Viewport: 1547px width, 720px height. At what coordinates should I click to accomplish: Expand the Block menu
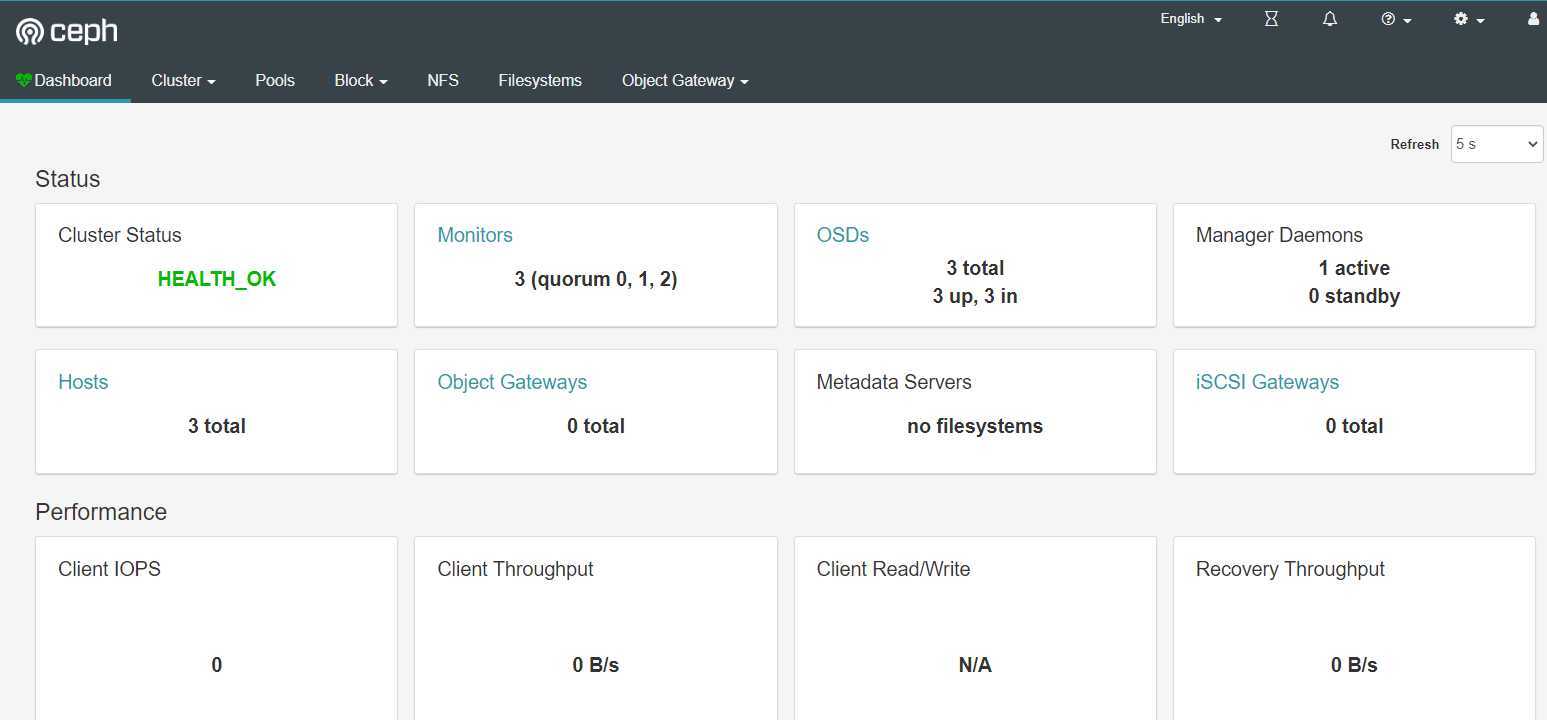[361, 80]
